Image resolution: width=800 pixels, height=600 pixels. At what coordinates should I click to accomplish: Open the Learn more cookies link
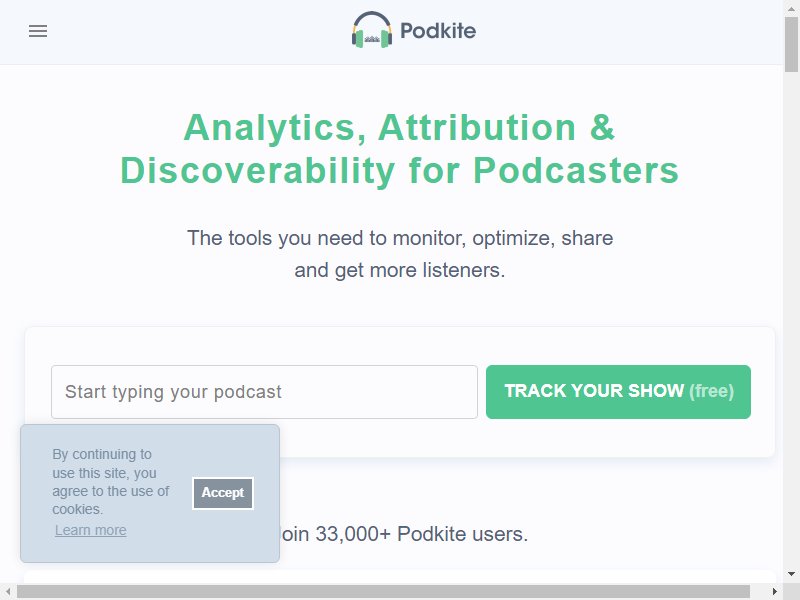91,530
